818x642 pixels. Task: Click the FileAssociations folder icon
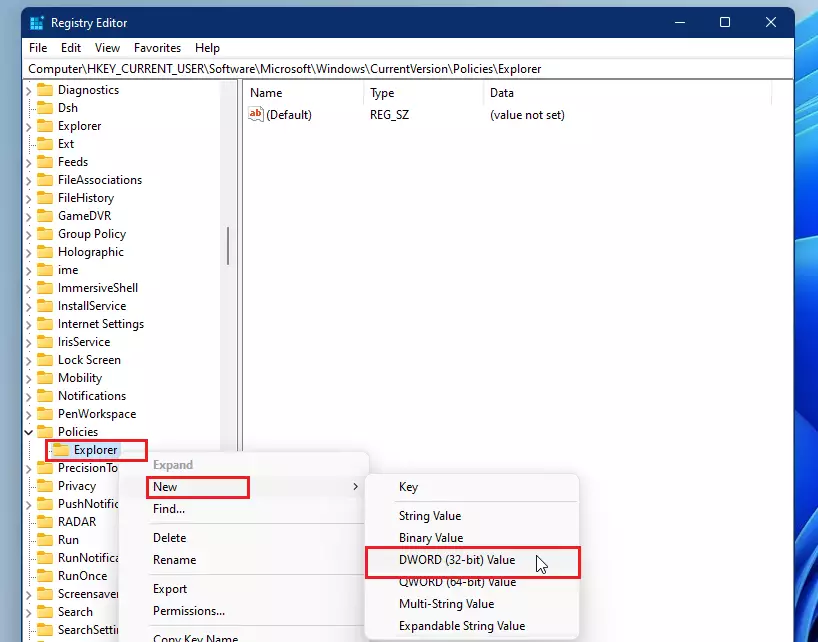click(x=45, y=180)
